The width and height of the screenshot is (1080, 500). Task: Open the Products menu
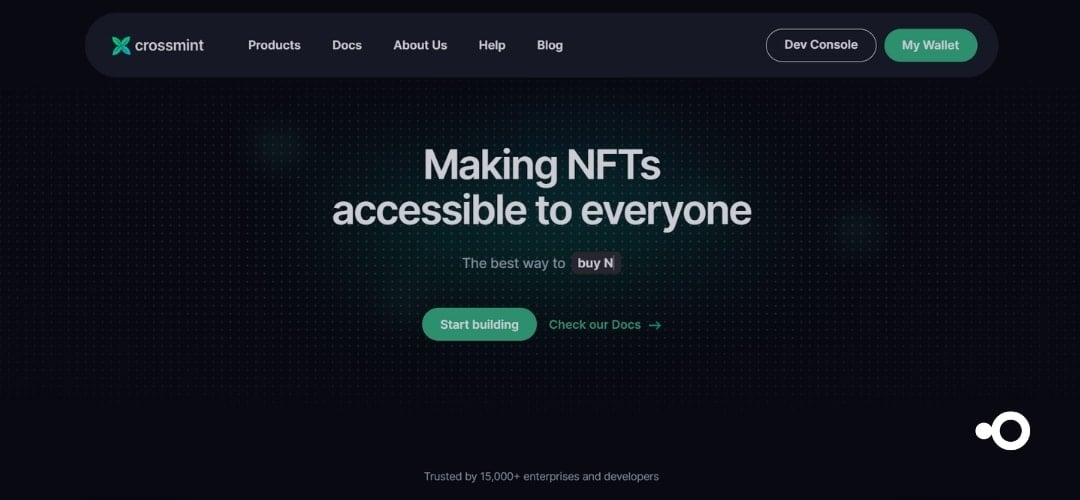point(274,45)
